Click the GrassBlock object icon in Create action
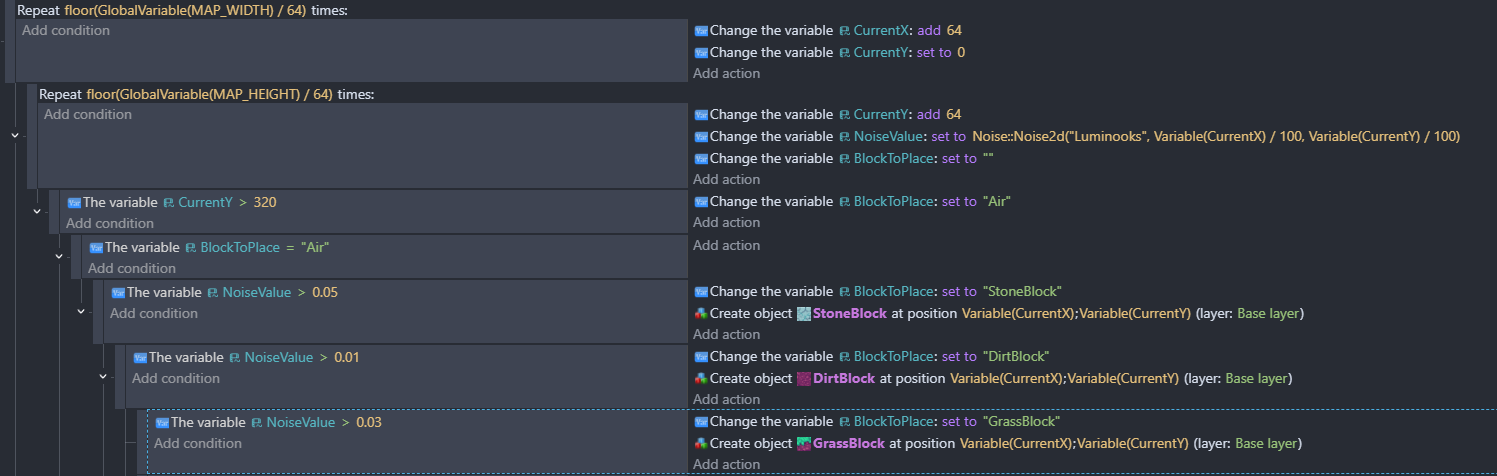This screenshot has width=1497, height=476. click(804, 444)
